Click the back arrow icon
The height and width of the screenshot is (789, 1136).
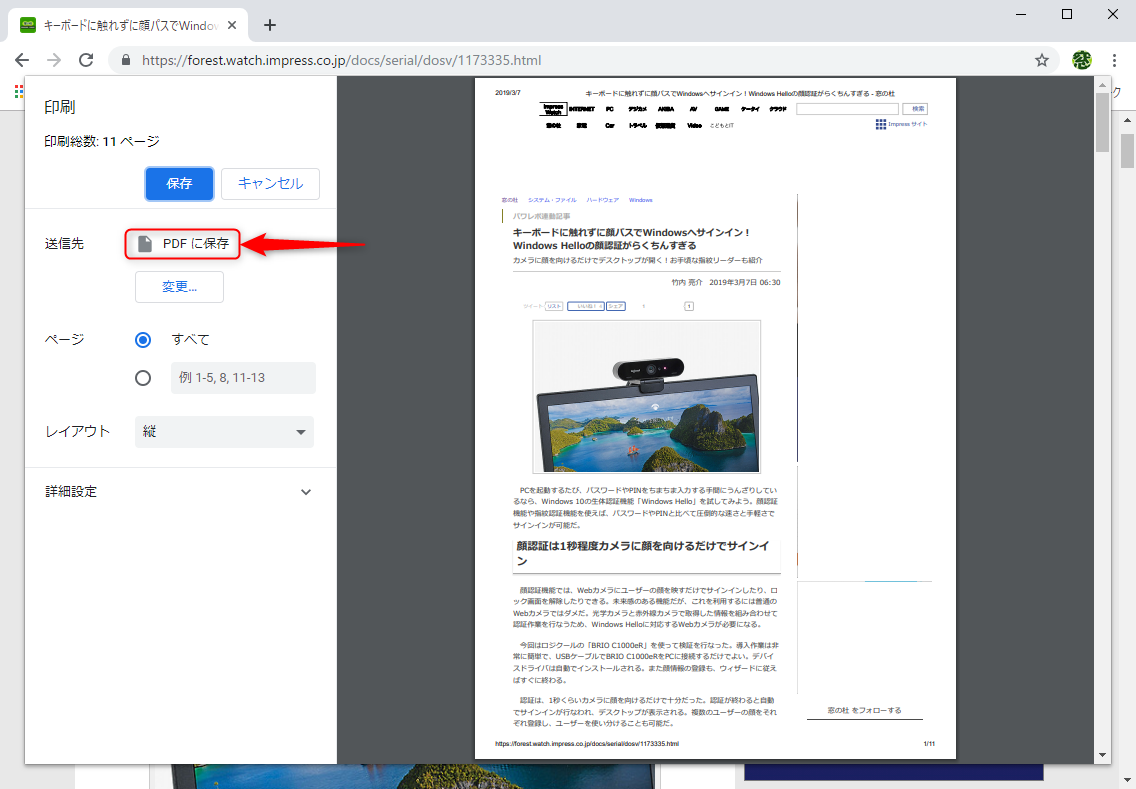click(x=22, y=60)
